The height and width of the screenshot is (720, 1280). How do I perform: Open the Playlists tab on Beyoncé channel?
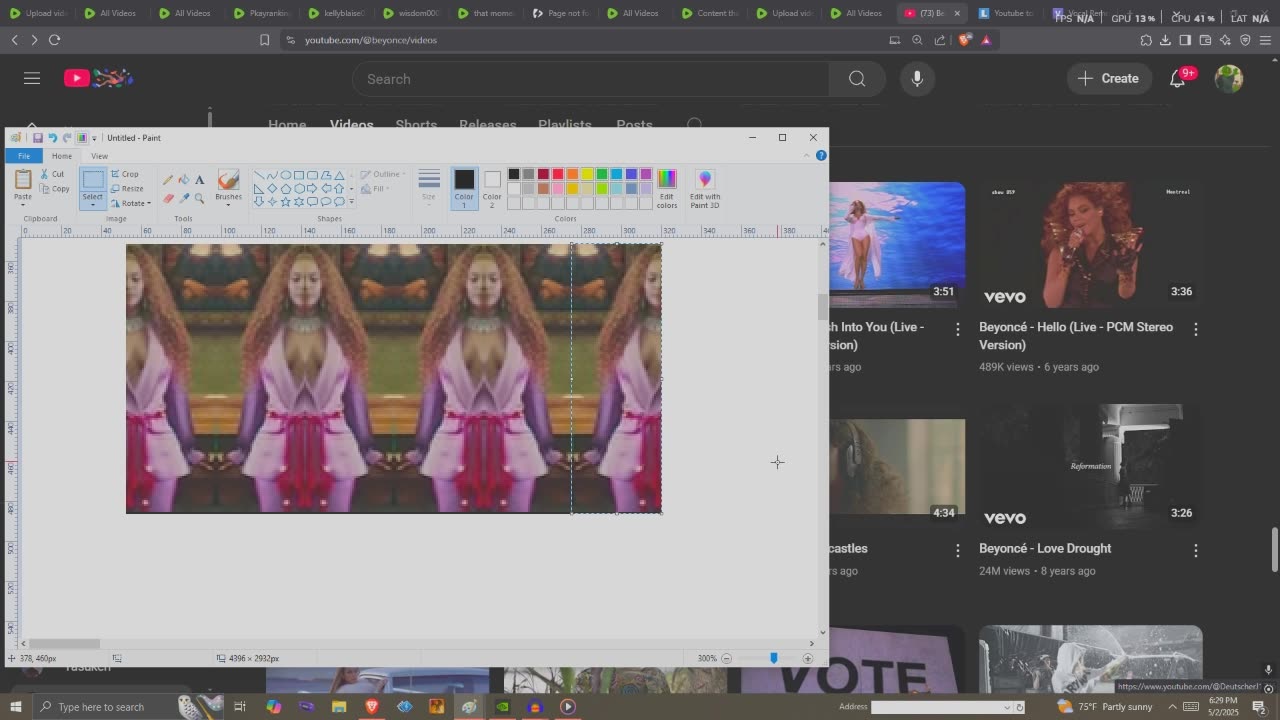click(x=565, y=125)
